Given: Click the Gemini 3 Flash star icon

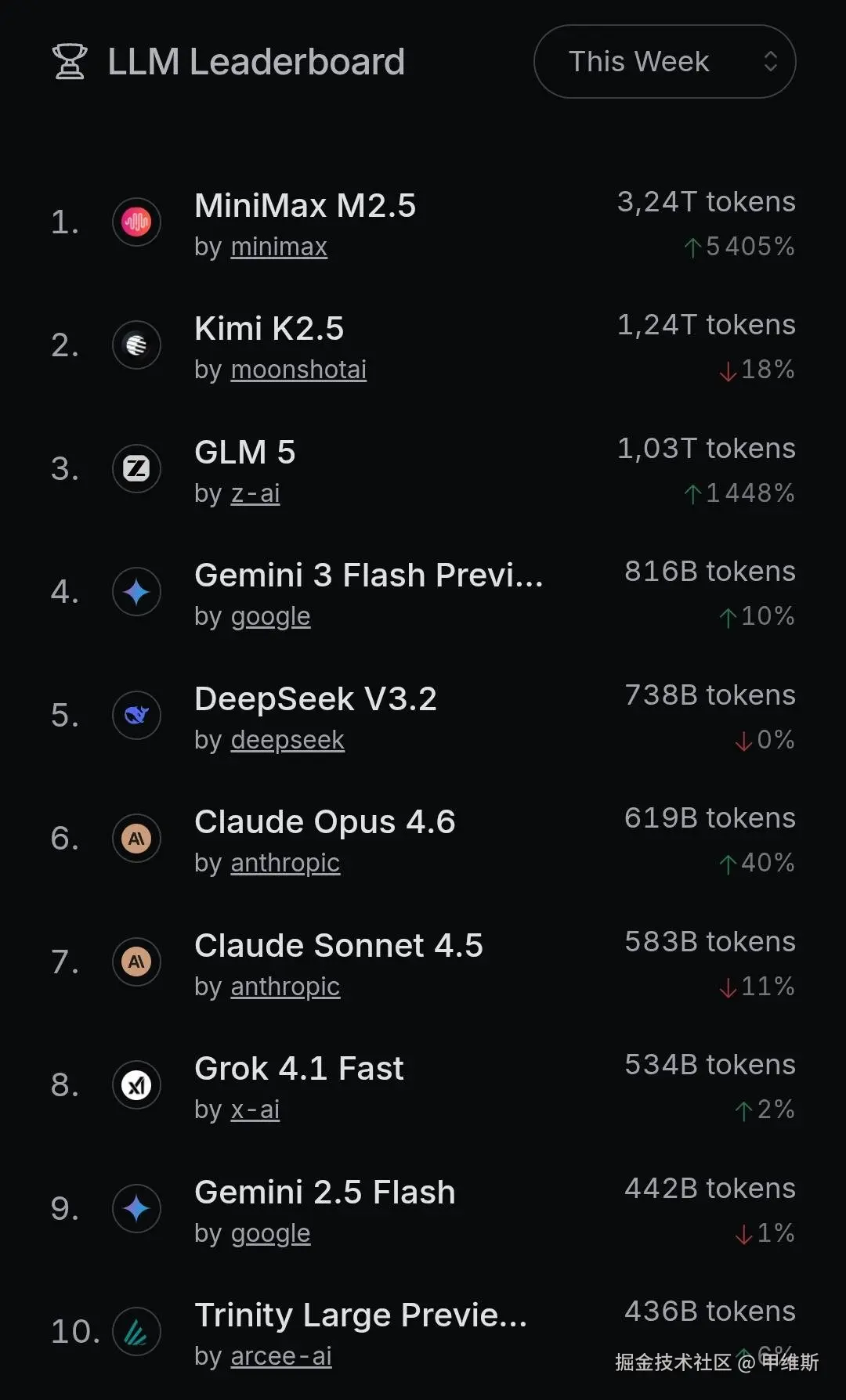Looking at the screenshot, I should 136,592.
